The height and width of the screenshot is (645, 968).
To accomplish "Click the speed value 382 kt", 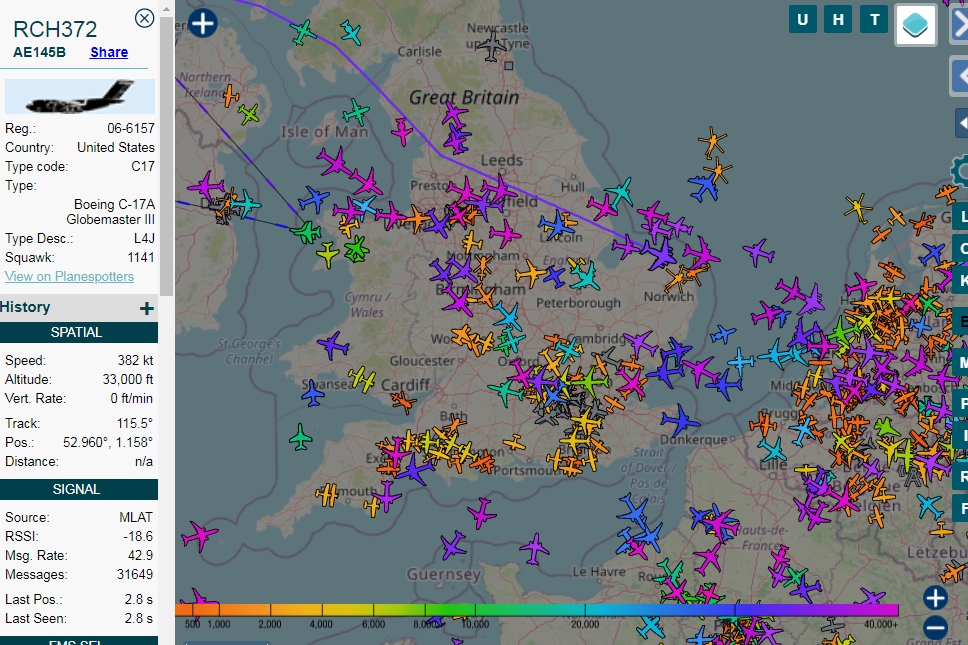I will [x=135, y=360].
